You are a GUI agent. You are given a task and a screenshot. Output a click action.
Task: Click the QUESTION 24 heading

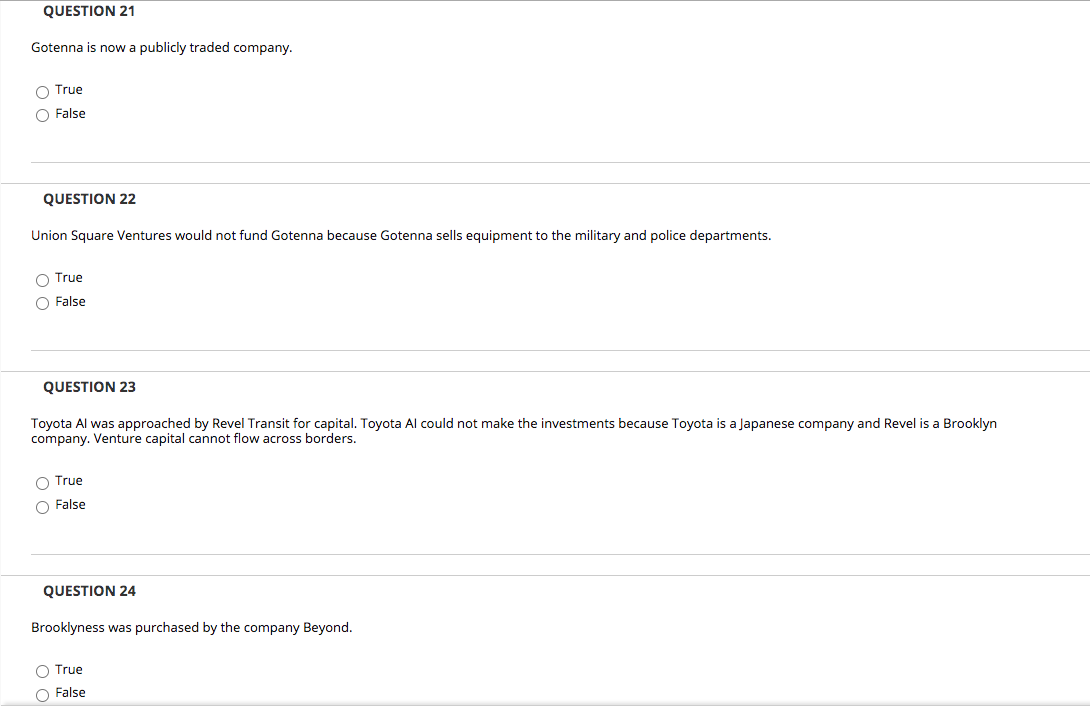click(89, 590)
